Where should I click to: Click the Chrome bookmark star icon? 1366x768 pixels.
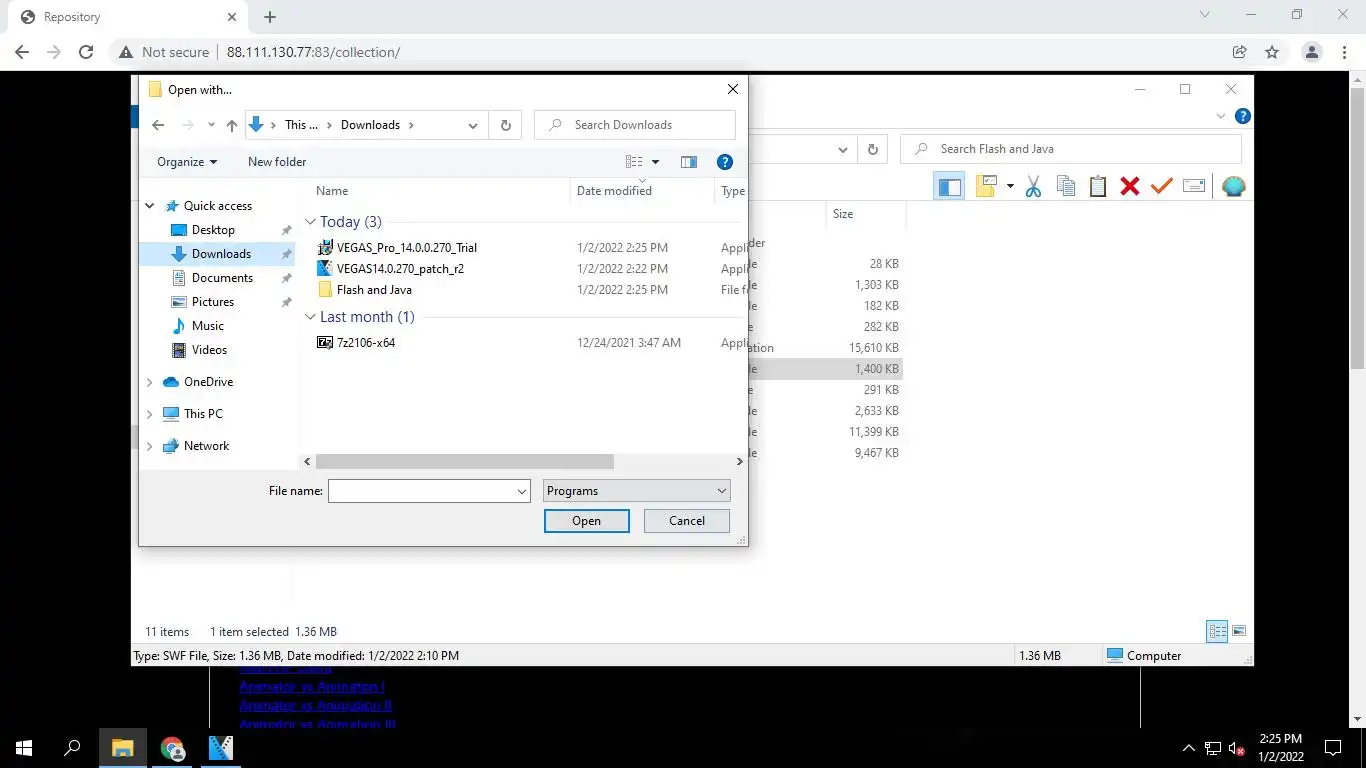(1272, 52)
